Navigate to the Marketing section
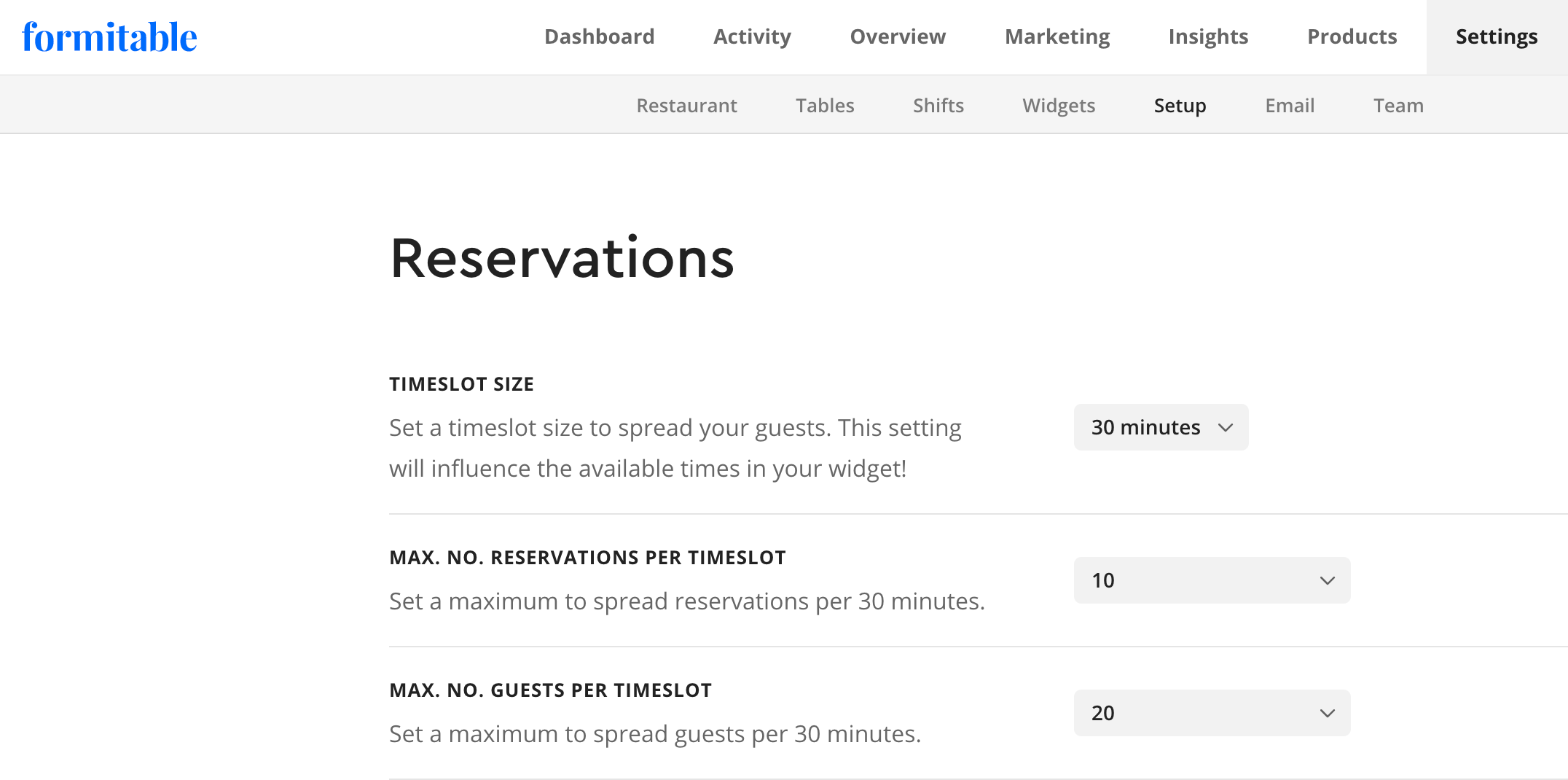 tap(1057, 37)
